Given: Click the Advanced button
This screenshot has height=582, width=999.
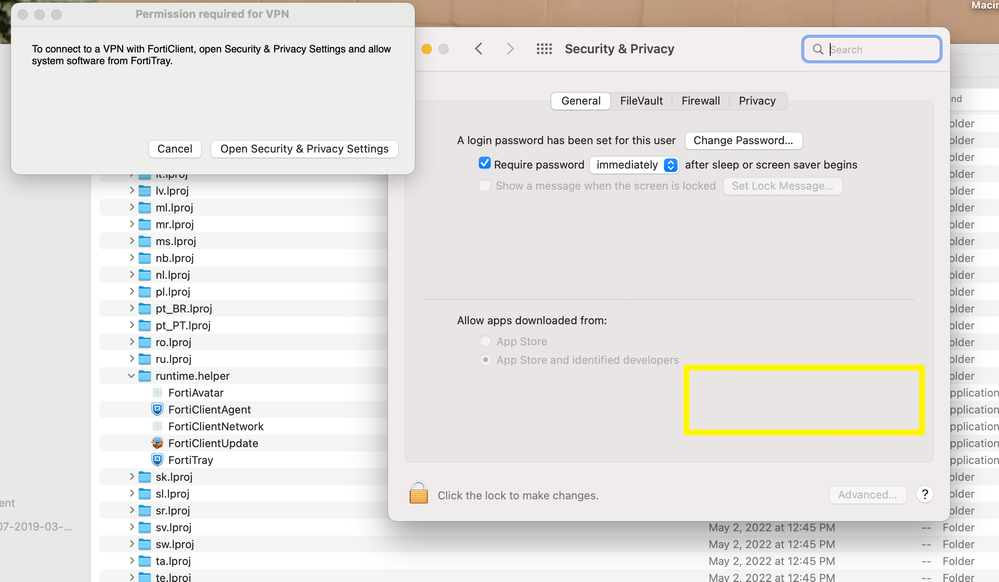Looking at the screenshot, I should (x=867, y=495).
